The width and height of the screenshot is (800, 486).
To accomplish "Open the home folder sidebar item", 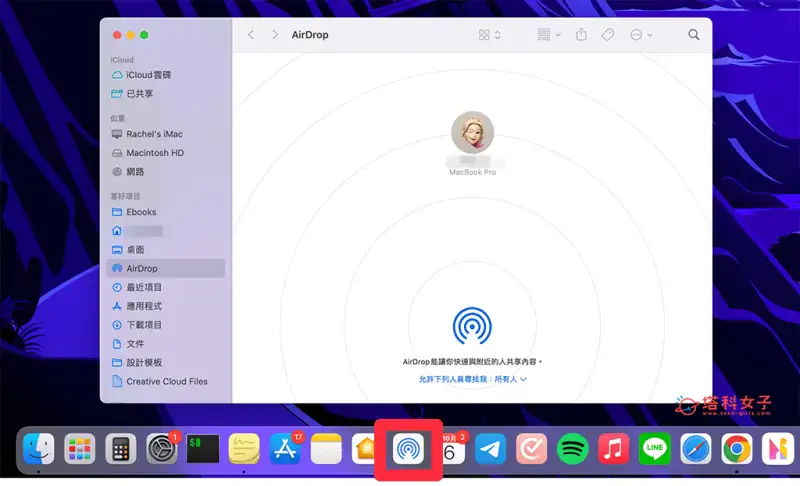I will point(166,231).
